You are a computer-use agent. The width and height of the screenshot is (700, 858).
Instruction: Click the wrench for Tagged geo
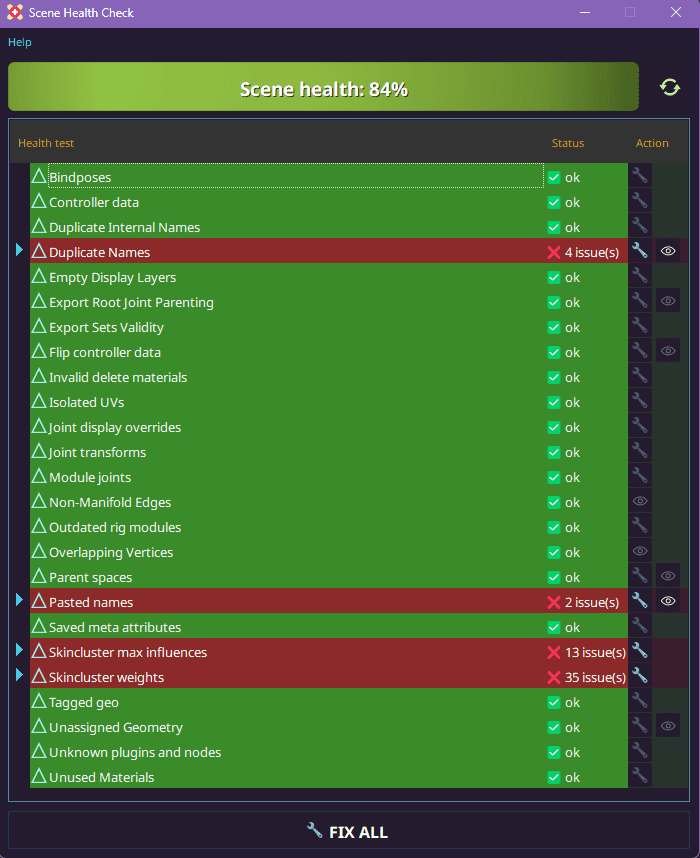point(640,700)
